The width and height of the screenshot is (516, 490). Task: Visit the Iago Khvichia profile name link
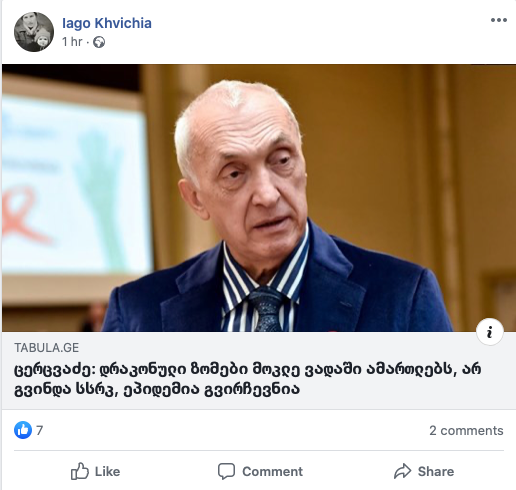point(107,23)
